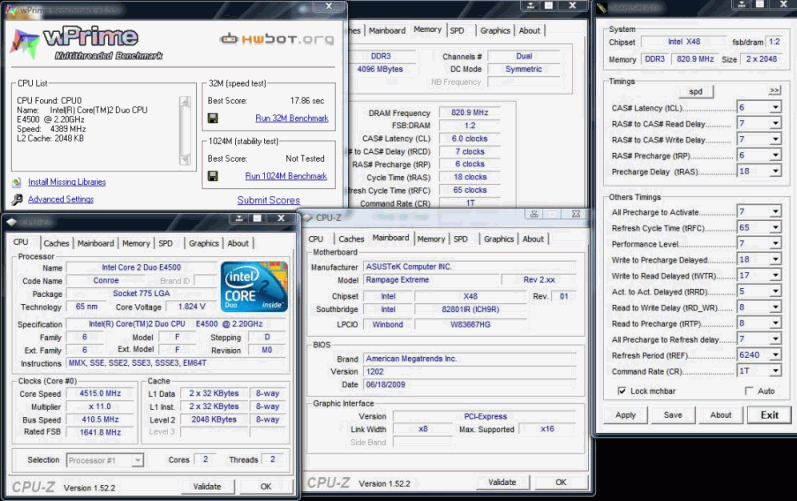Open RAS# to CAS# Write Delay dropdown
Viewport: 797px width, 501px height.
point(775,139)
